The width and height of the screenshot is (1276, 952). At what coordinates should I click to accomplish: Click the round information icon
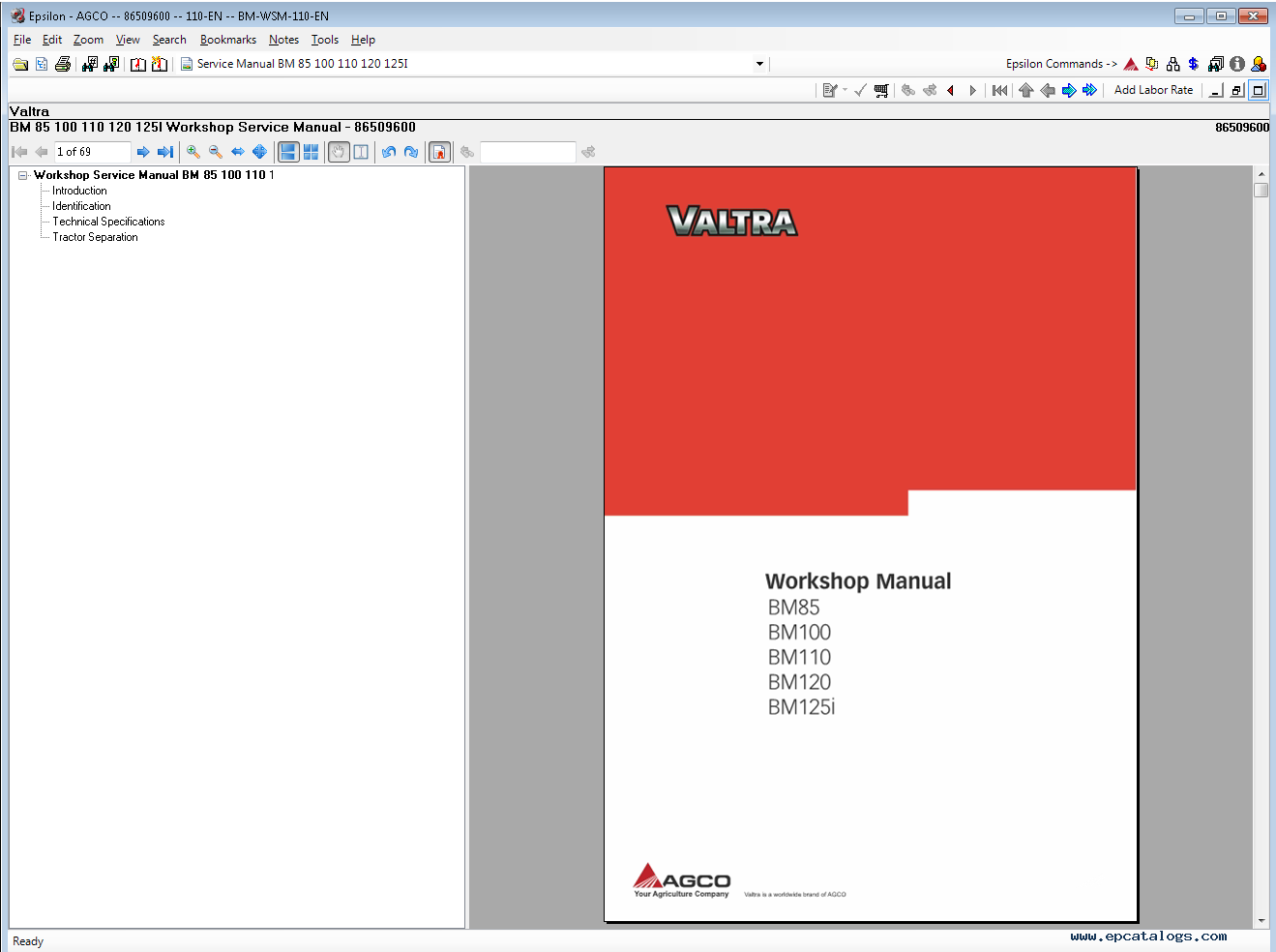click(1237, 64)
